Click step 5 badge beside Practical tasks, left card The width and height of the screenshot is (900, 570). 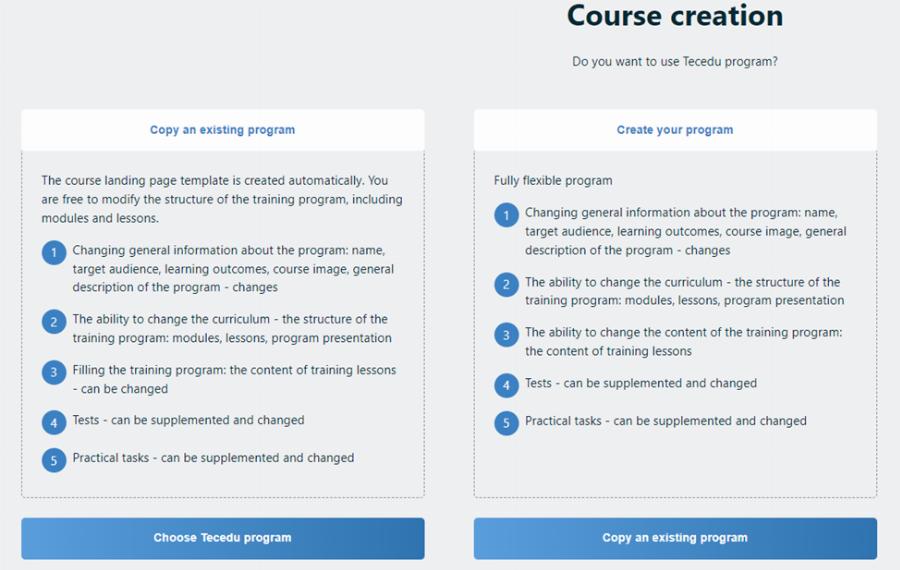coord(54,460)
